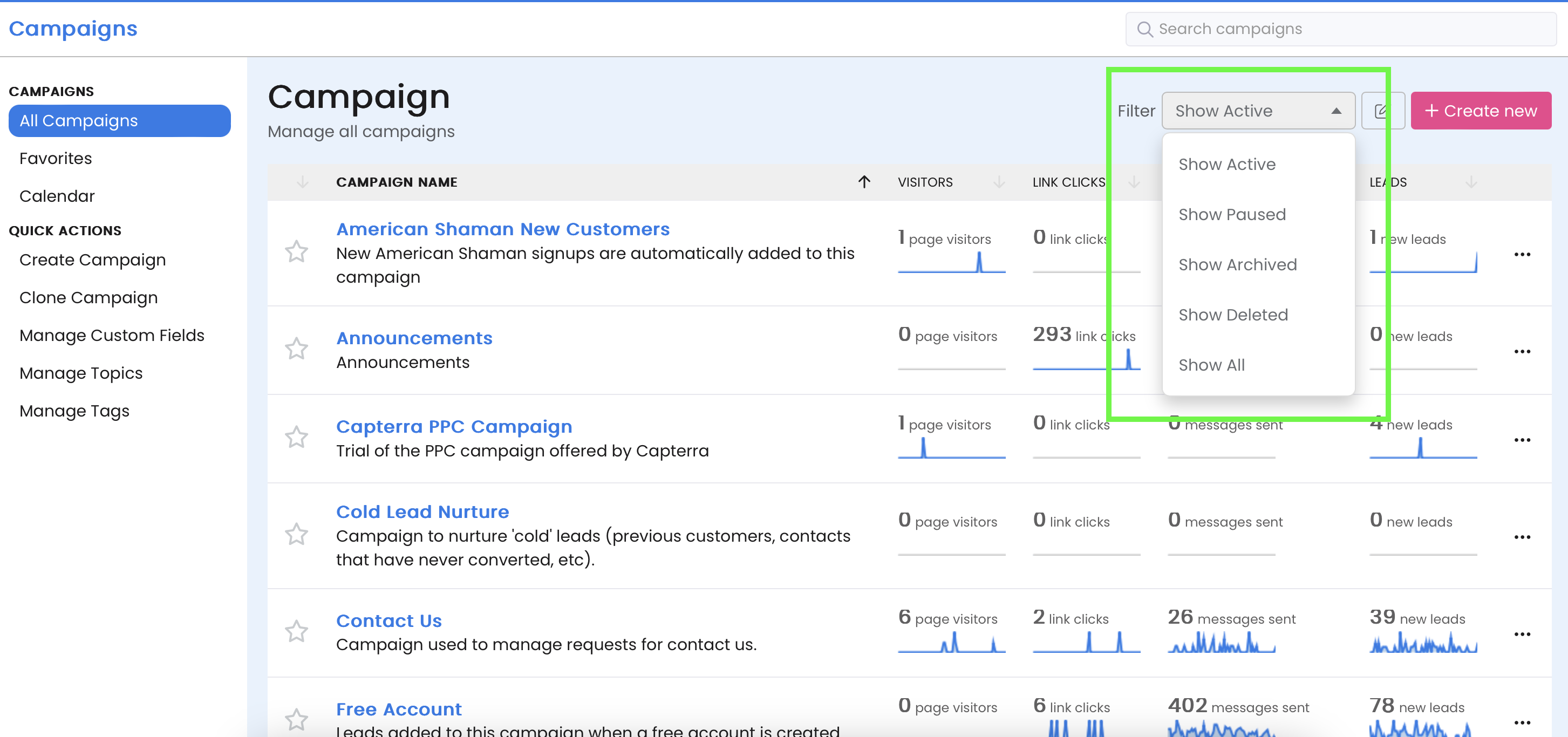Toggle favorite star for Capterra PPC Campaign
Viewport: 1568px width, 737px height.
[x=296, y=437]
